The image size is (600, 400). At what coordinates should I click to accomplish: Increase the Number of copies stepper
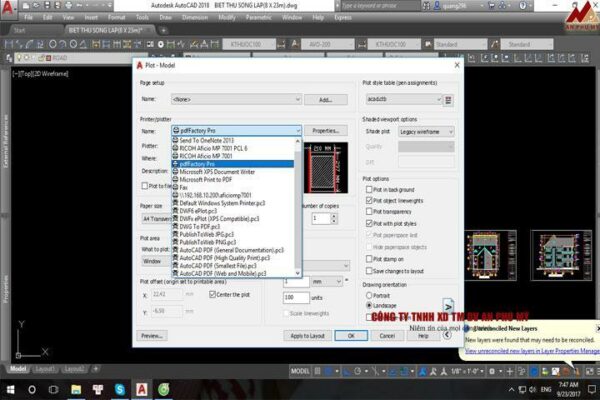(x=334, y=216)
